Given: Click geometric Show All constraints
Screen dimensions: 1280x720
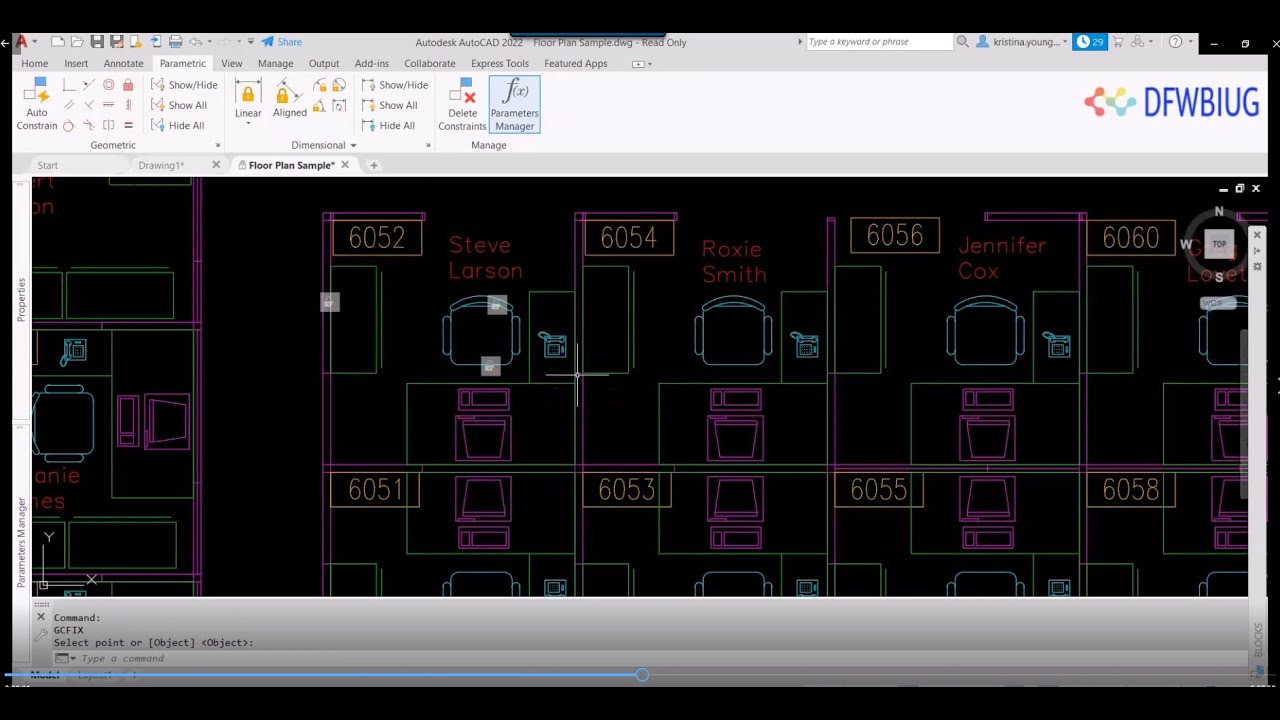Looking at the screenshot, I should click(179, 105).
